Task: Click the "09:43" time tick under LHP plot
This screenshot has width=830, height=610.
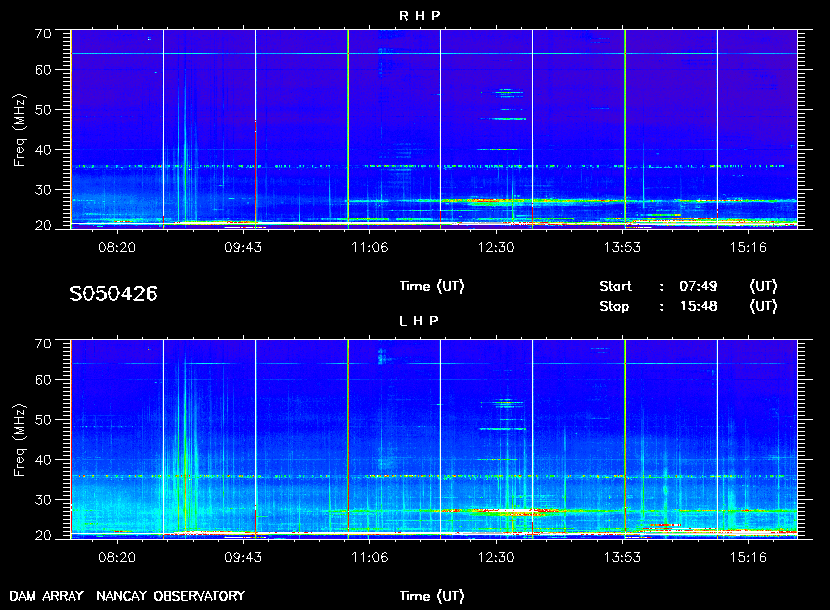Action: click(x=243, y=558)
